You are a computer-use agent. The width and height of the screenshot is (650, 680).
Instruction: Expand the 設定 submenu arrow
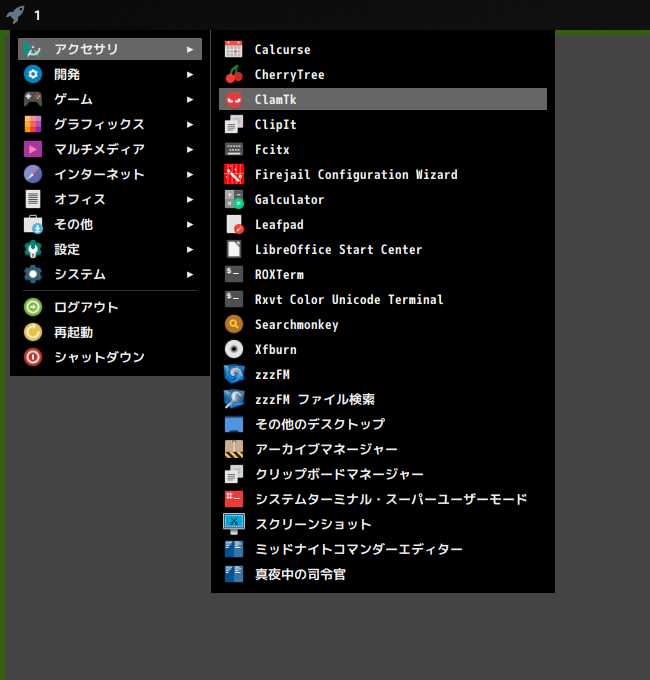[x=190, y=249]
